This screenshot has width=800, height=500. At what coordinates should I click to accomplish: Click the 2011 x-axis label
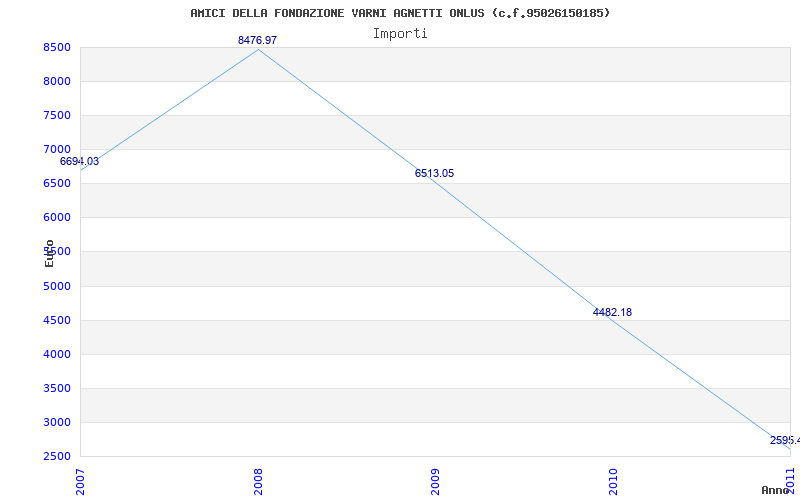(791, 480)
